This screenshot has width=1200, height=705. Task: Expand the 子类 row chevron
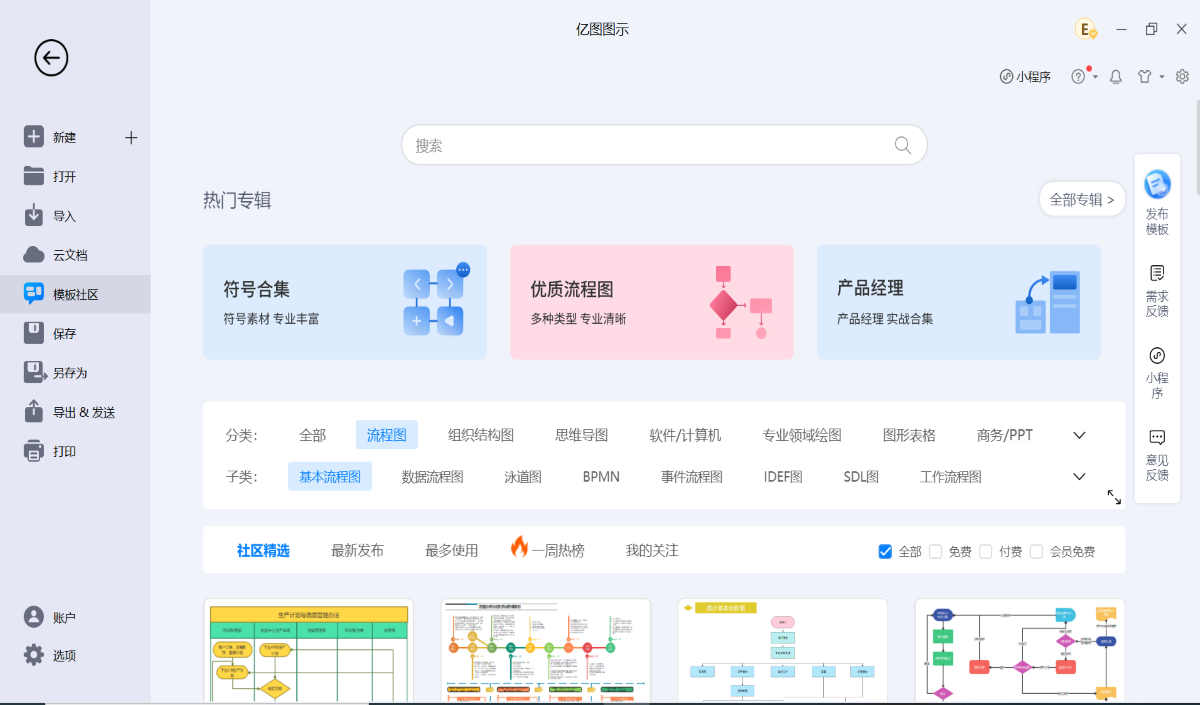coord(1079,477)
